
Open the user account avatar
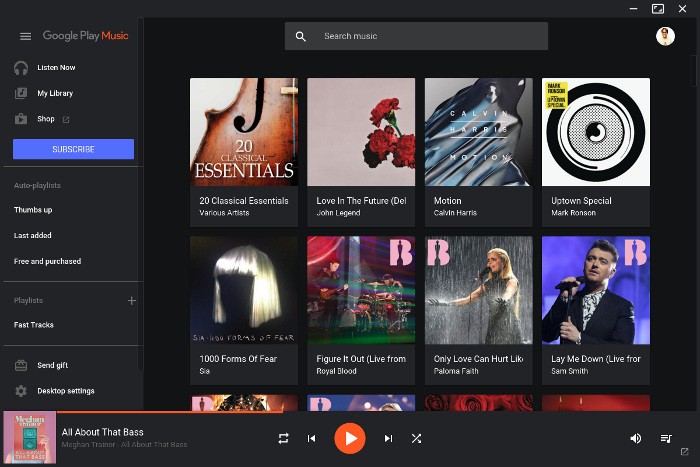tap(665, 36)
